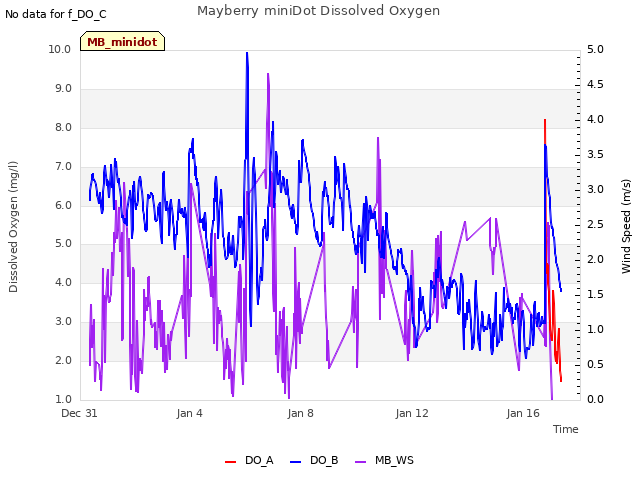Click the 5.0 wind speed axis value
Screen dimensions: 640x480
click(595, 49)
